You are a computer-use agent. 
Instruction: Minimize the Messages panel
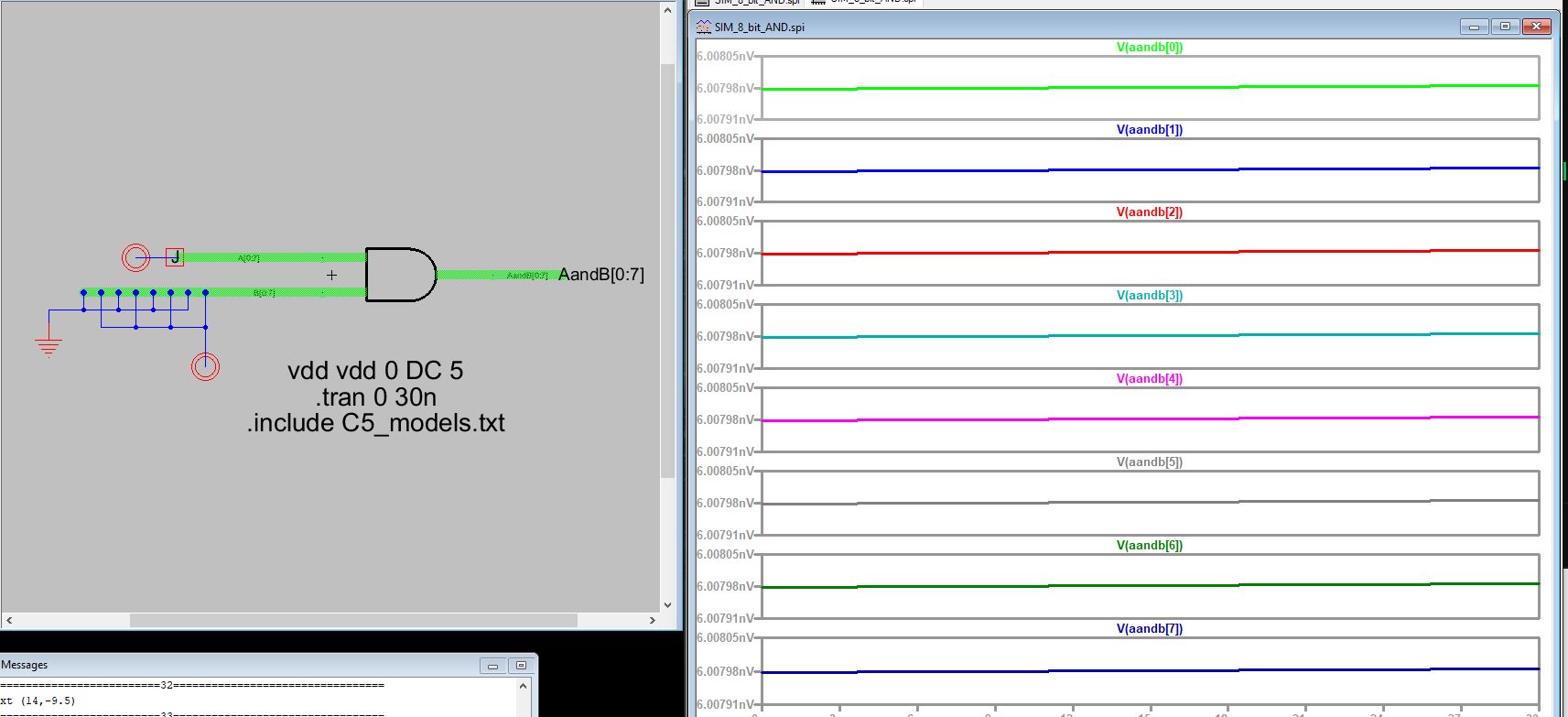click(492, 666)
